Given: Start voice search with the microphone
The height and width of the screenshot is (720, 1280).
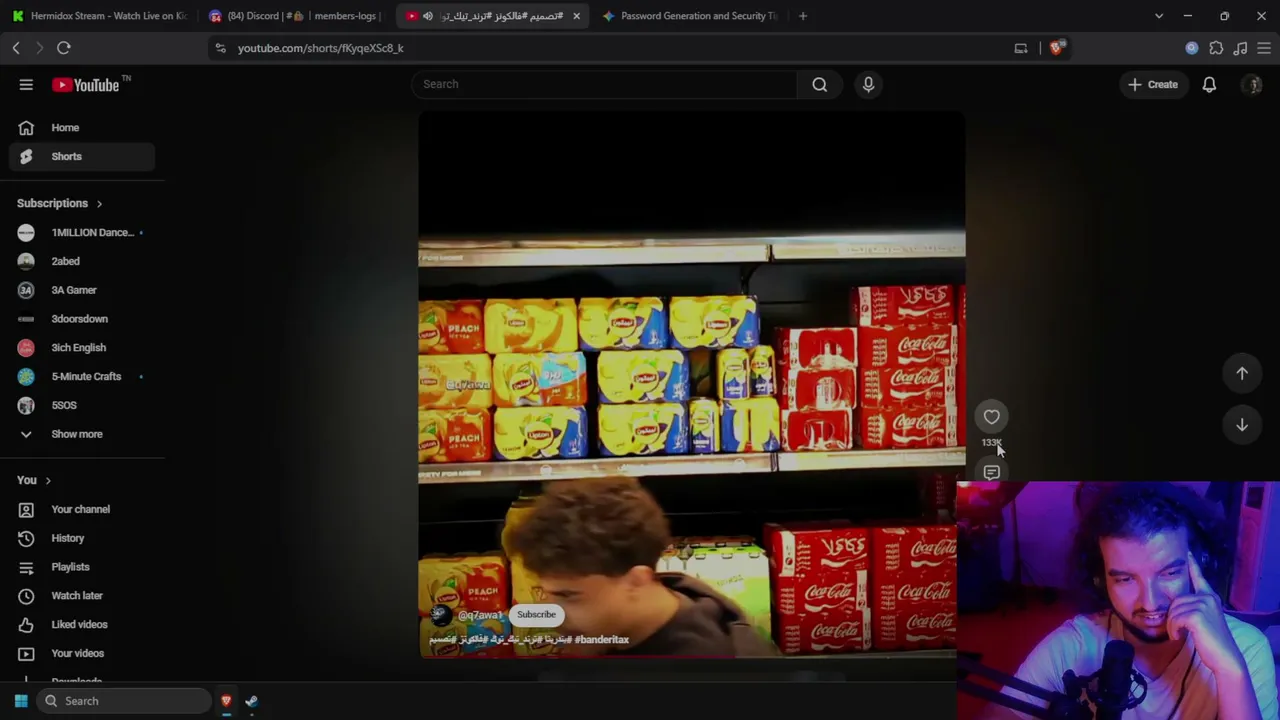Looking at the screenshot, I should point(868,84).
